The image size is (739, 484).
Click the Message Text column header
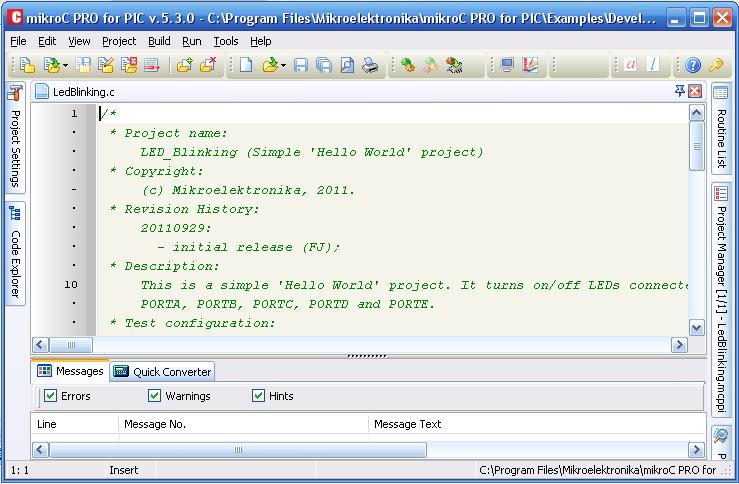pyautogui.click(x=537, y=424)
